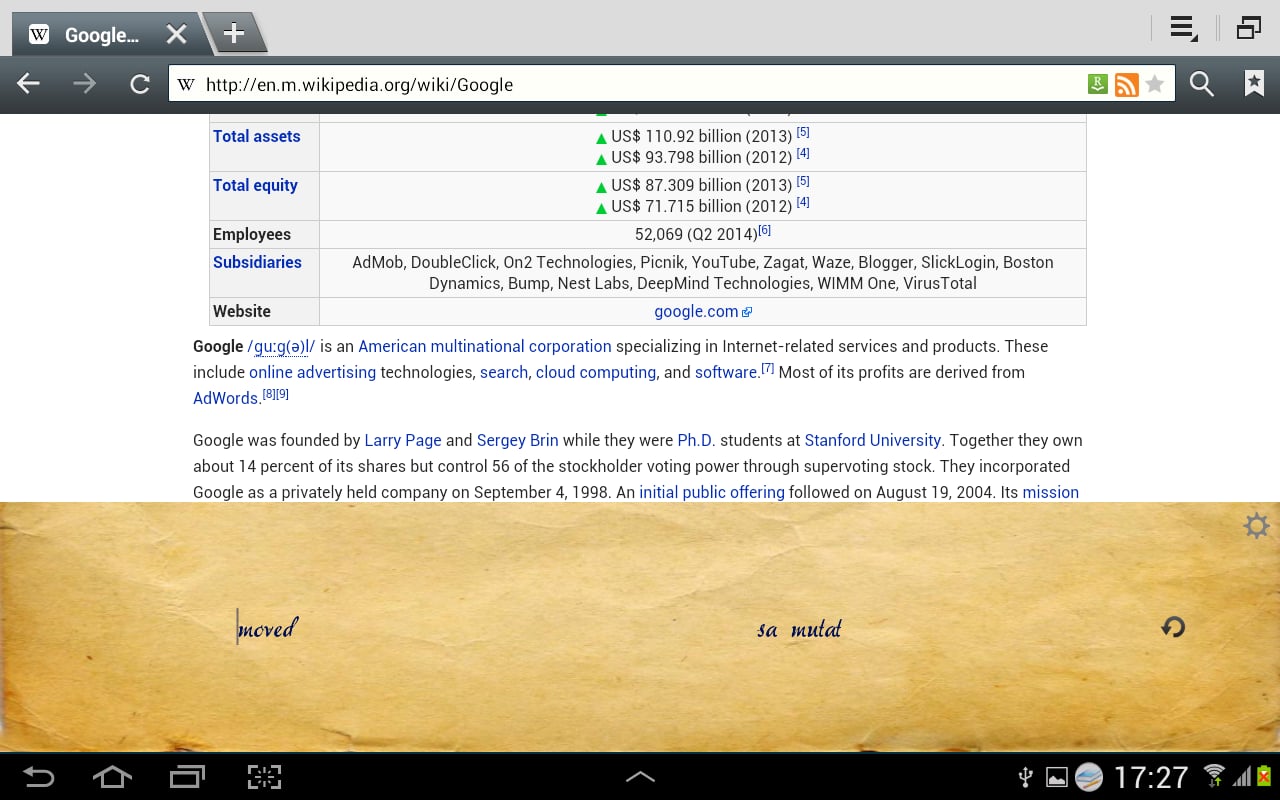The height and width of the screenshot is (800, 1280).
Task: Open citation [7] after software
Action: (768, 368)
